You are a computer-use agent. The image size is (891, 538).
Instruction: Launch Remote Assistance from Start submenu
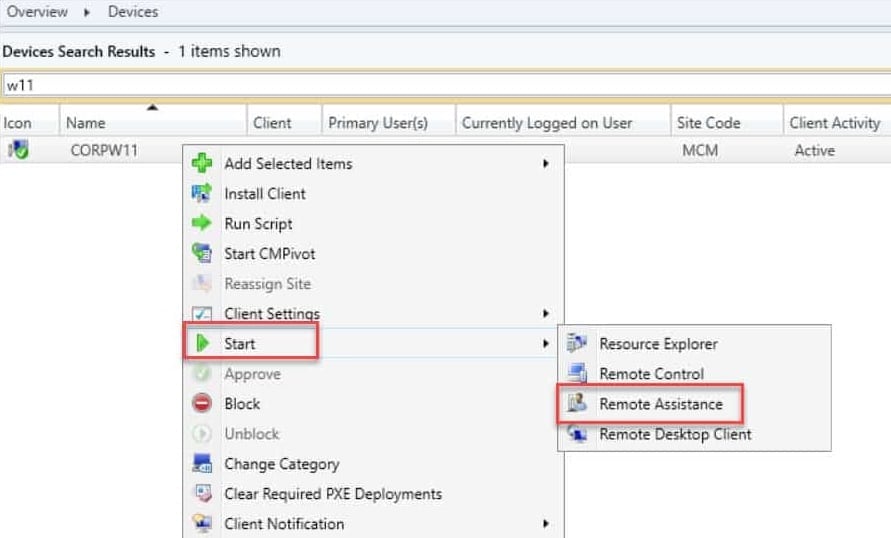[694, 404]
